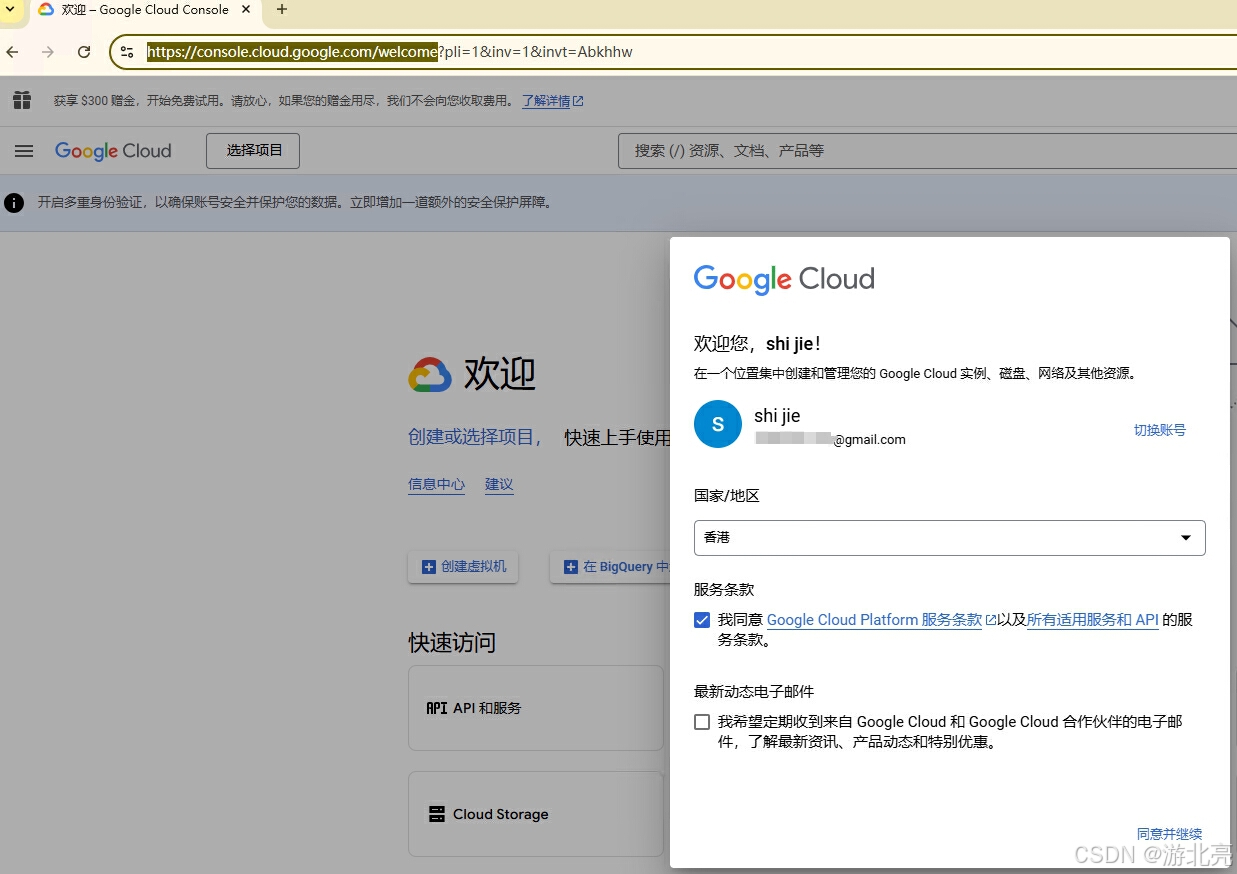Close the Google Cloud Console tab

pos(246,9)
